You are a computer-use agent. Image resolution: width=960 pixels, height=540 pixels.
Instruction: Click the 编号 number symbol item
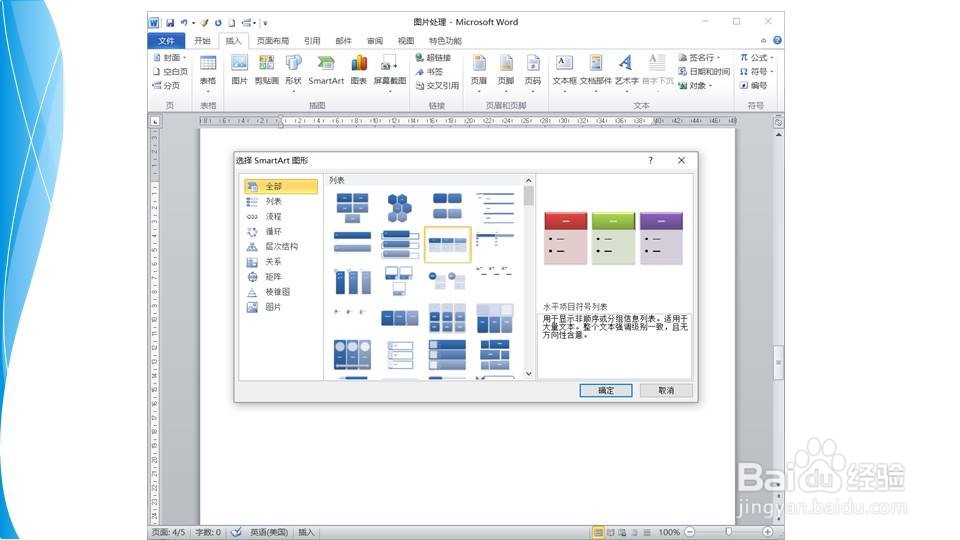(x=753, y=86)
